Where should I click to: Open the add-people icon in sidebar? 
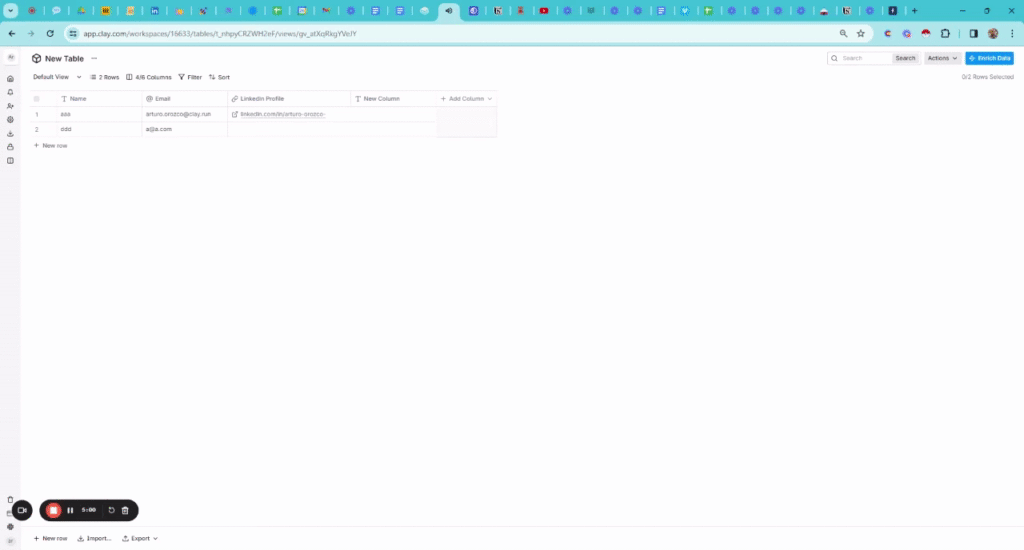pos(10,106)
